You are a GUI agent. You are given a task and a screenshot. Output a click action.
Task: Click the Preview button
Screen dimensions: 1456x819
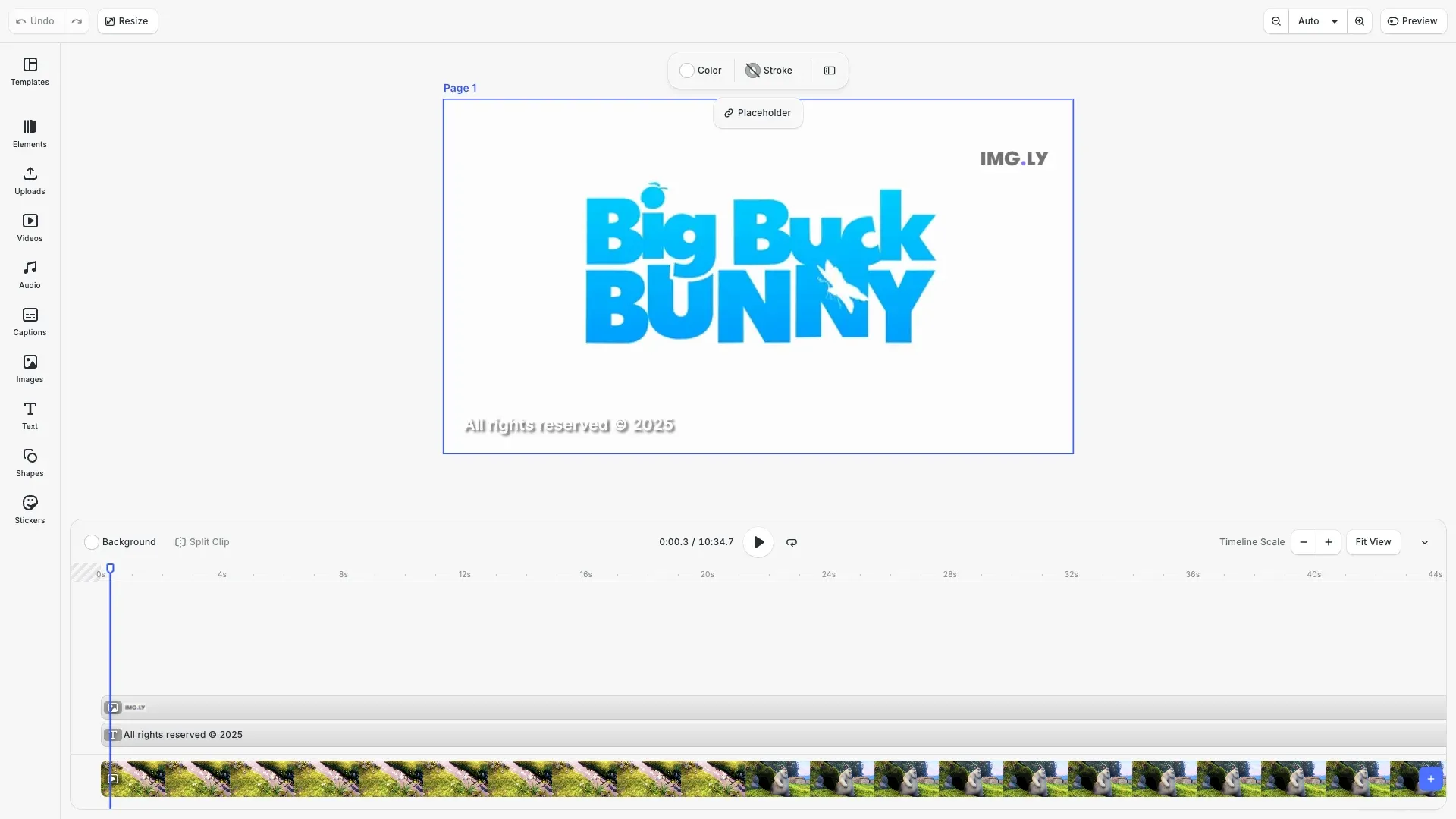[1414, 21]
